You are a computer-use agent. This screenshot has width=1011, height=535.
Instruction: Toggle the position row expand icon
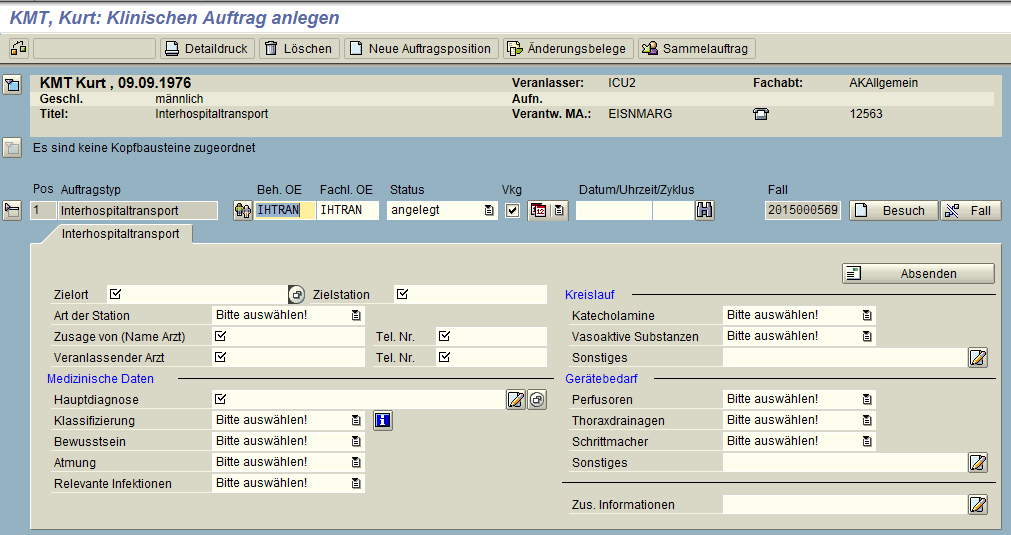(12, 210)
